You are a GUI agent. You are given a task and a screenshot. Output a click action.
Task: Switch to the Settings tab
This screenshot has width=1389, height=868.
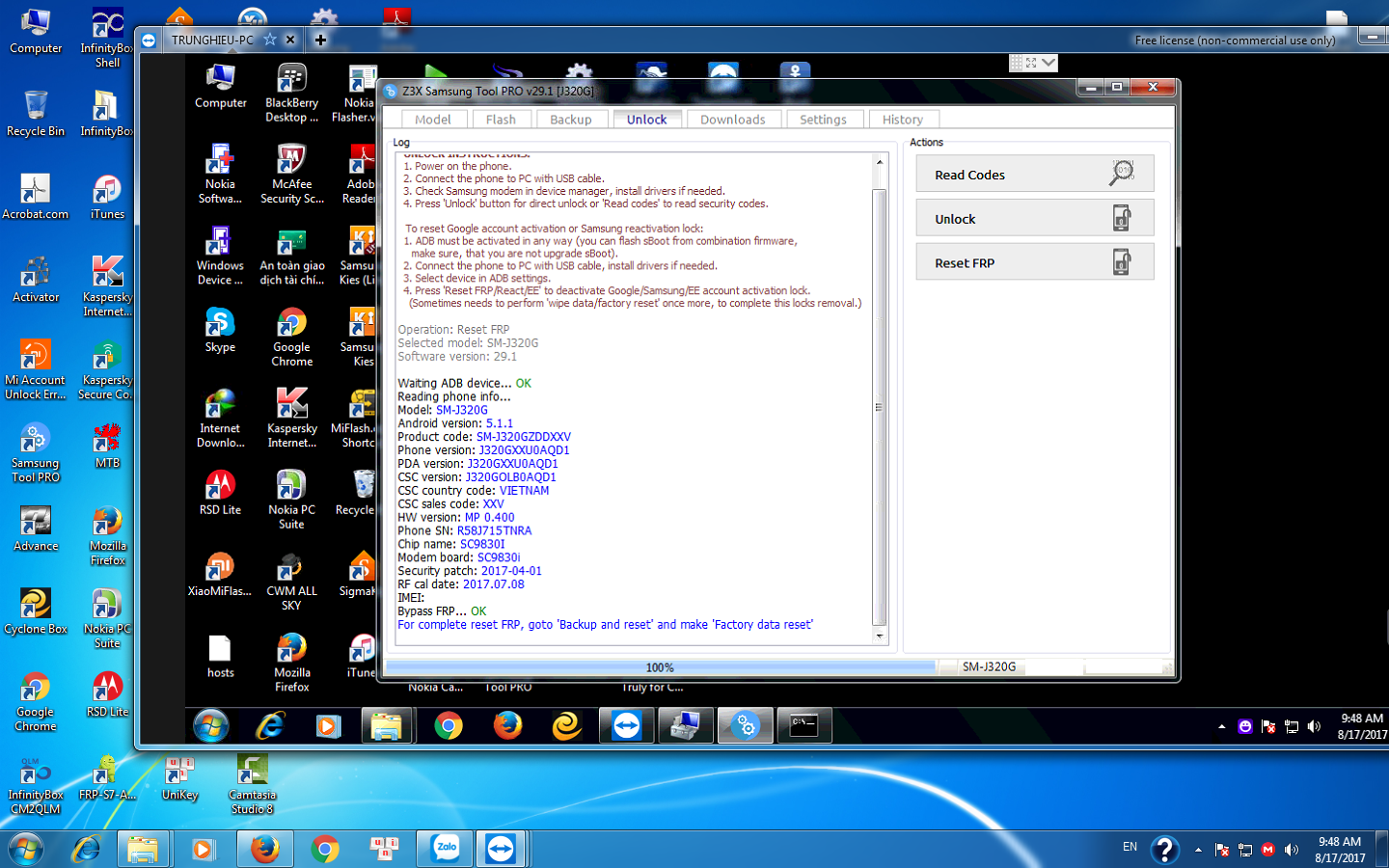(x=823, y=120)
